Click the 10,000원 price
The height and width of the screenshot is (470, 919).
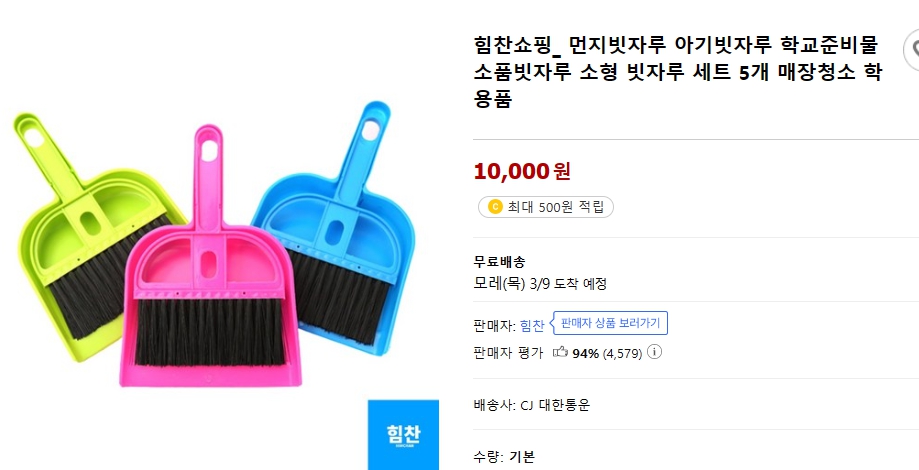pyautogui.click(x=522, y=171)
